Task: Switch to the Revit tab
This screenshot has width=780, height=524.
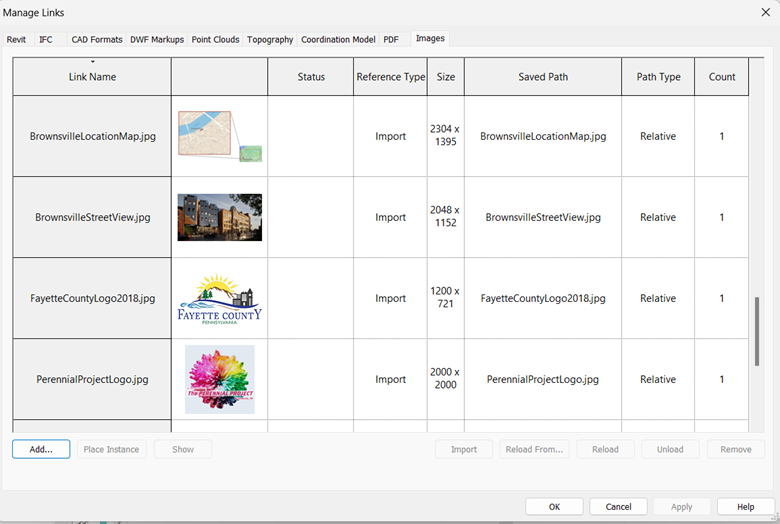Action: (x=16, y=39)
